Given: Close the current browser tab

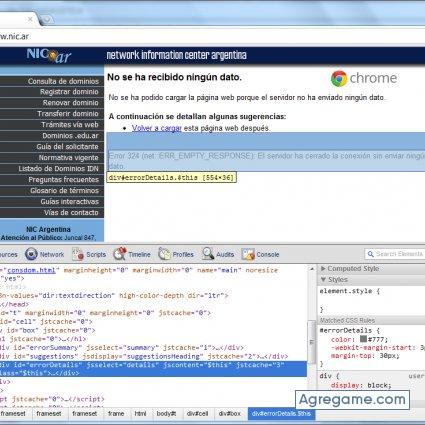Looking at the screenshot, I should (x=30, y=19).
